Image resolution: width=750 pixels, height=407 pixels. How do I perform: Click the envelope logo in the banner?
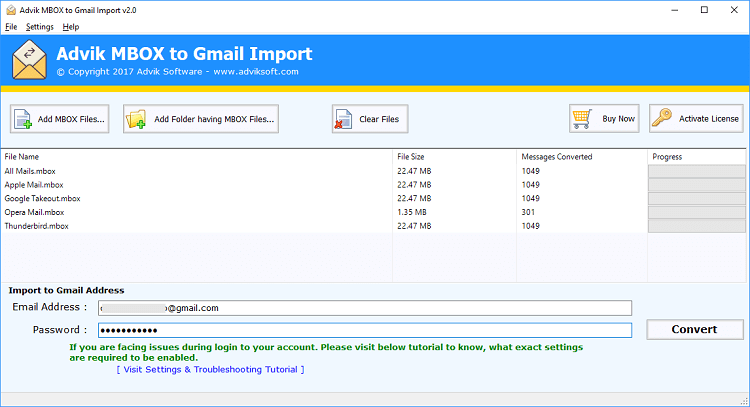[x=30, y=60]
